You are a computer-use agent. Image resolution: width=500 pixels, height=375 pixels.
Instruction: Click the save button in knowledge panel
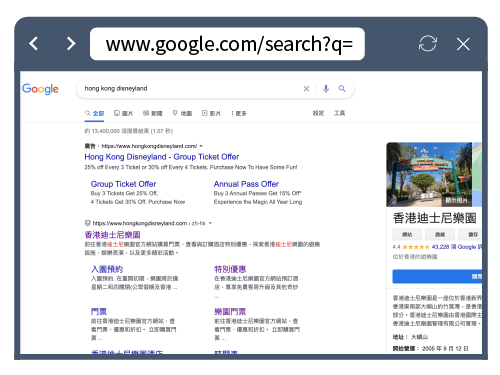(470, 235)
